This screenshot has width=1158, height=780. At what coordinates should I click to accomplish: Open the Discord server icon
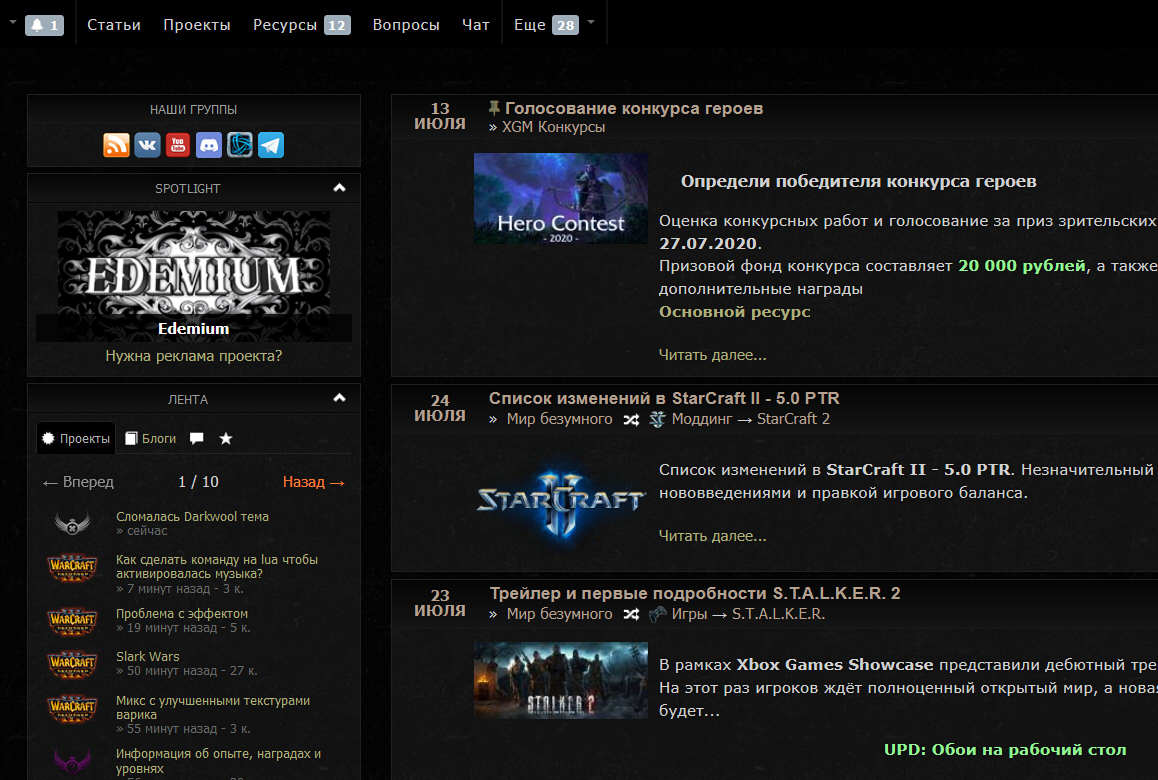[x=209, y=145]
